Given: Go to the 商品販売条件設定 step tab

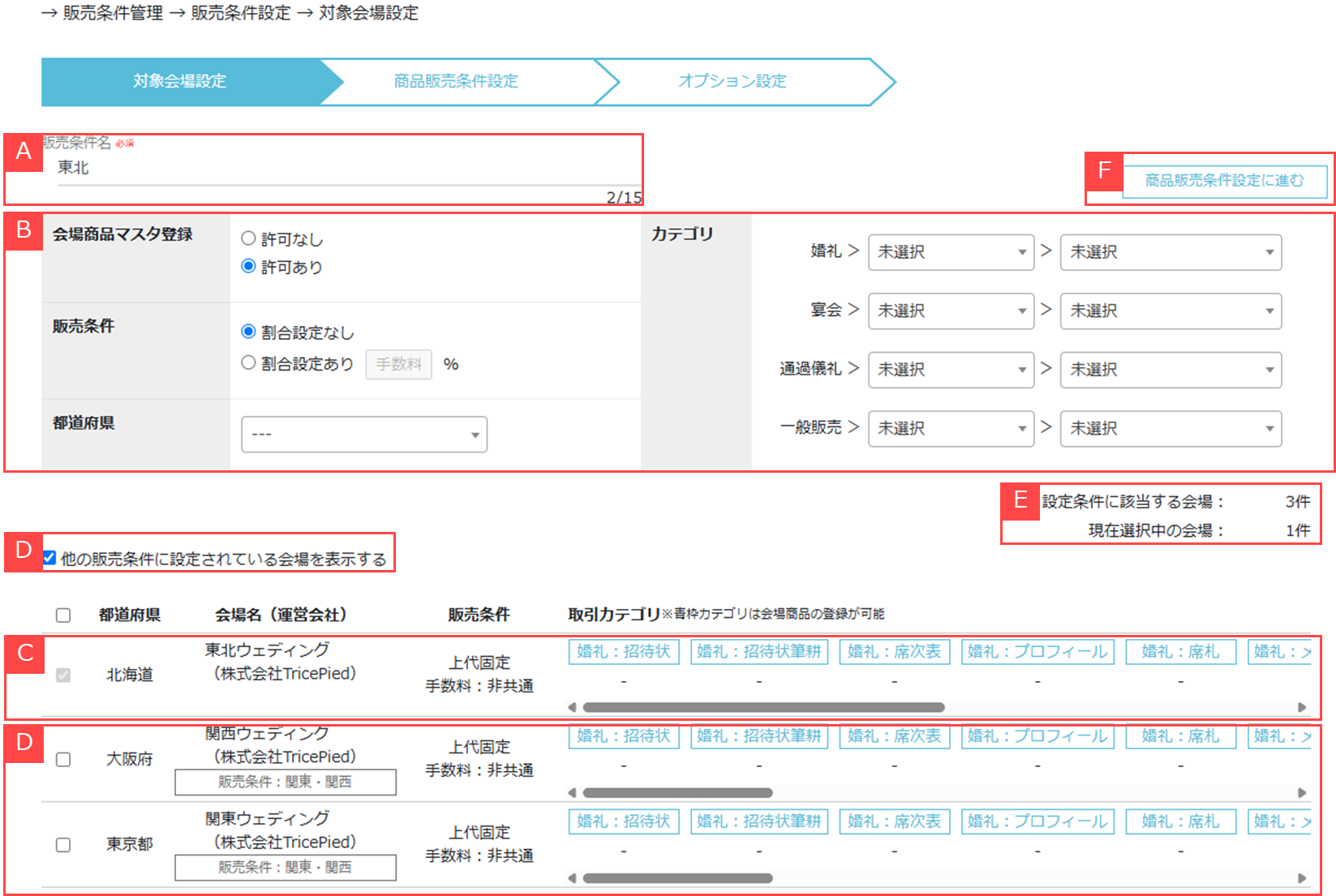Looking at the screenshot, I should coord(456,81).
